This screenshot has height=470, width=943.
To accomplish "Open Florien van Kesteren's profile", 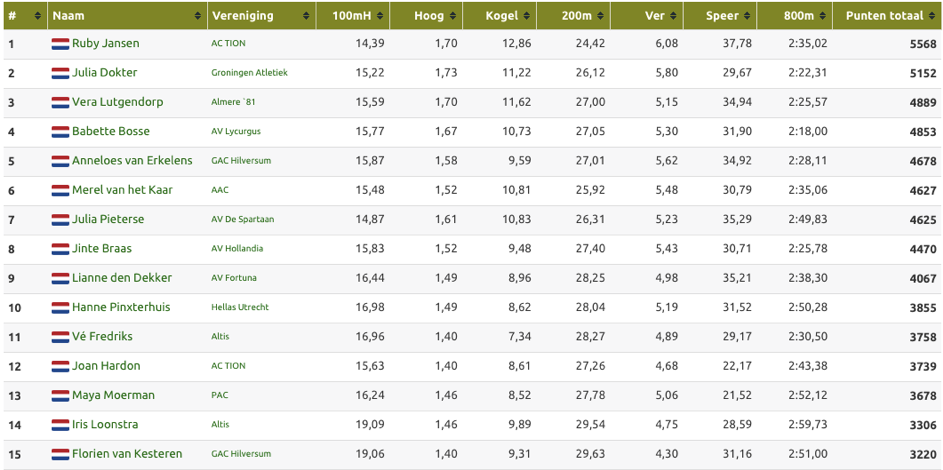I will [127, 454].
